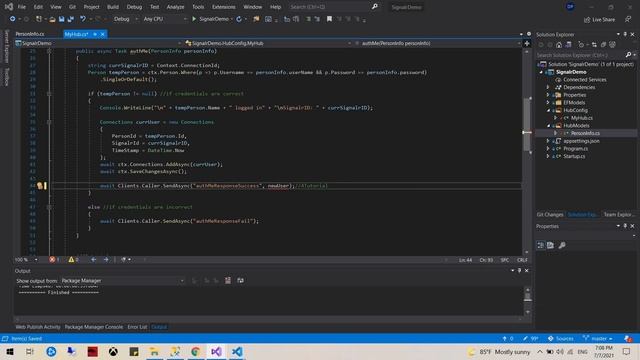Click the Home icon in Solution Explorer
Image resolution: width=640 pixels, height=360 pixels.
559,45
